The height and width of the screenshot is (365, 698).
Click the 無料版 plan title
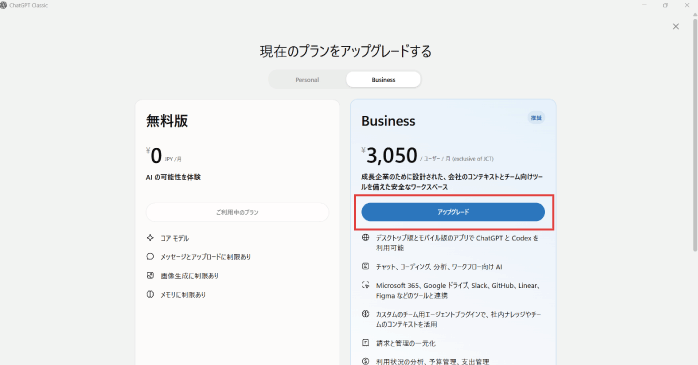pyautogui.click(x=167, y=121)
